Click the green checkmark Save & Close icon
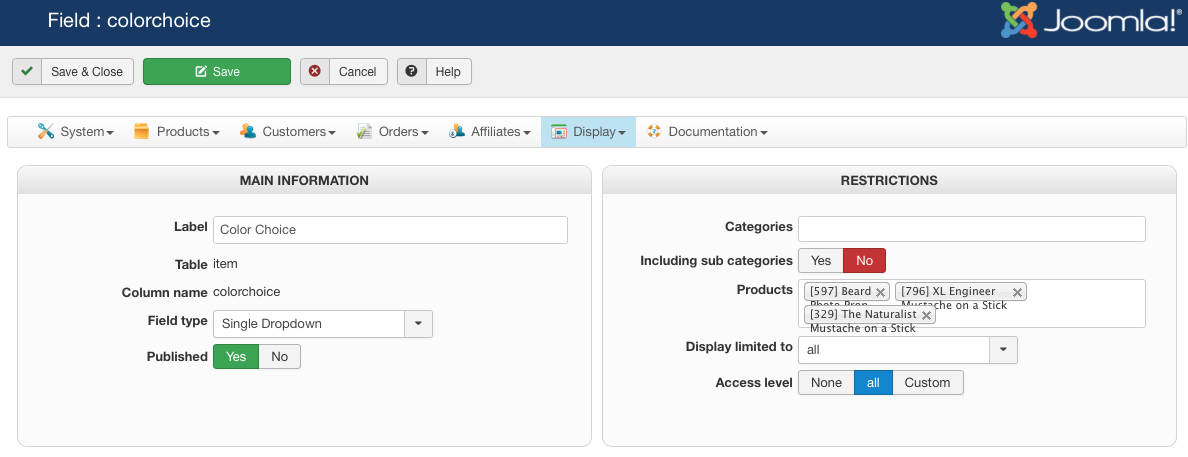 pos(27,72)
